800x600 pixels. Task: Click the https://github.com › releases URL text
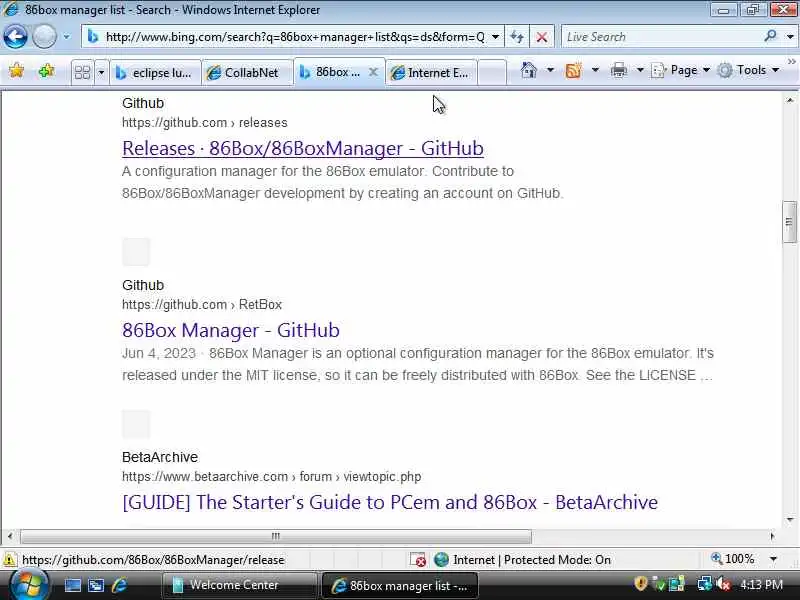205,122
